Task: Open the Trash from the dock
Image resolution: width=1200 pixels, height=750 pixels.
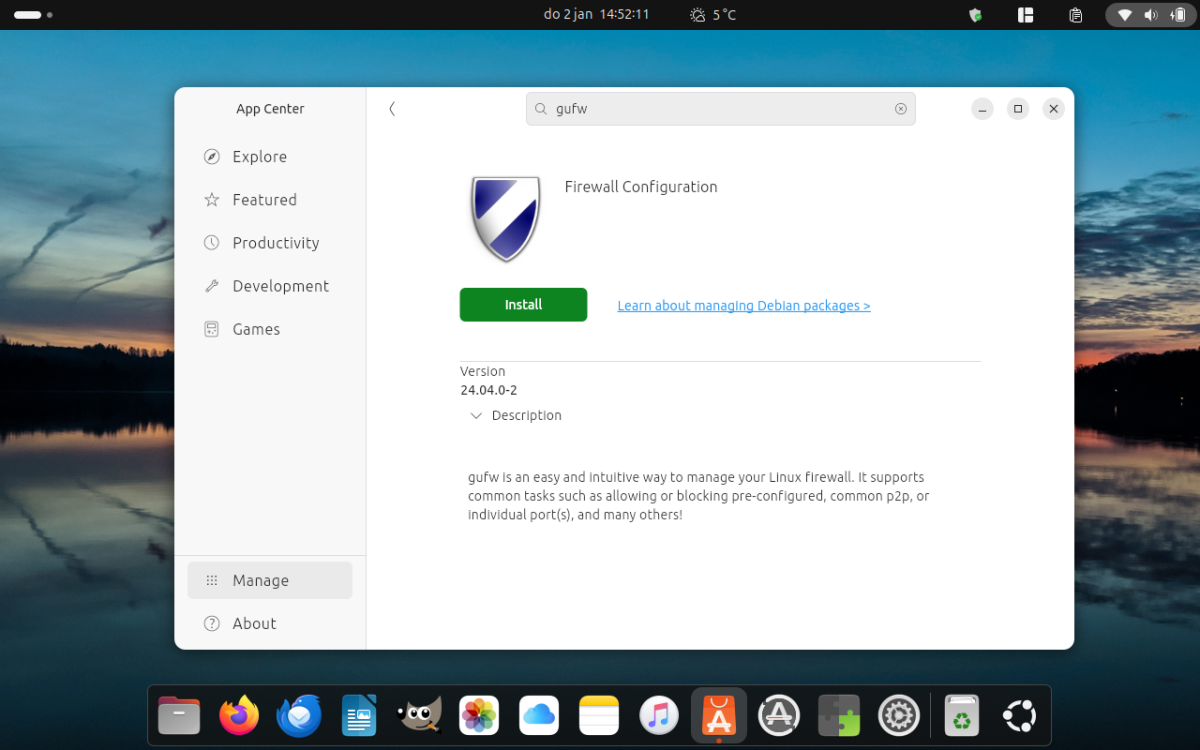Action: (x=961, y=715)
